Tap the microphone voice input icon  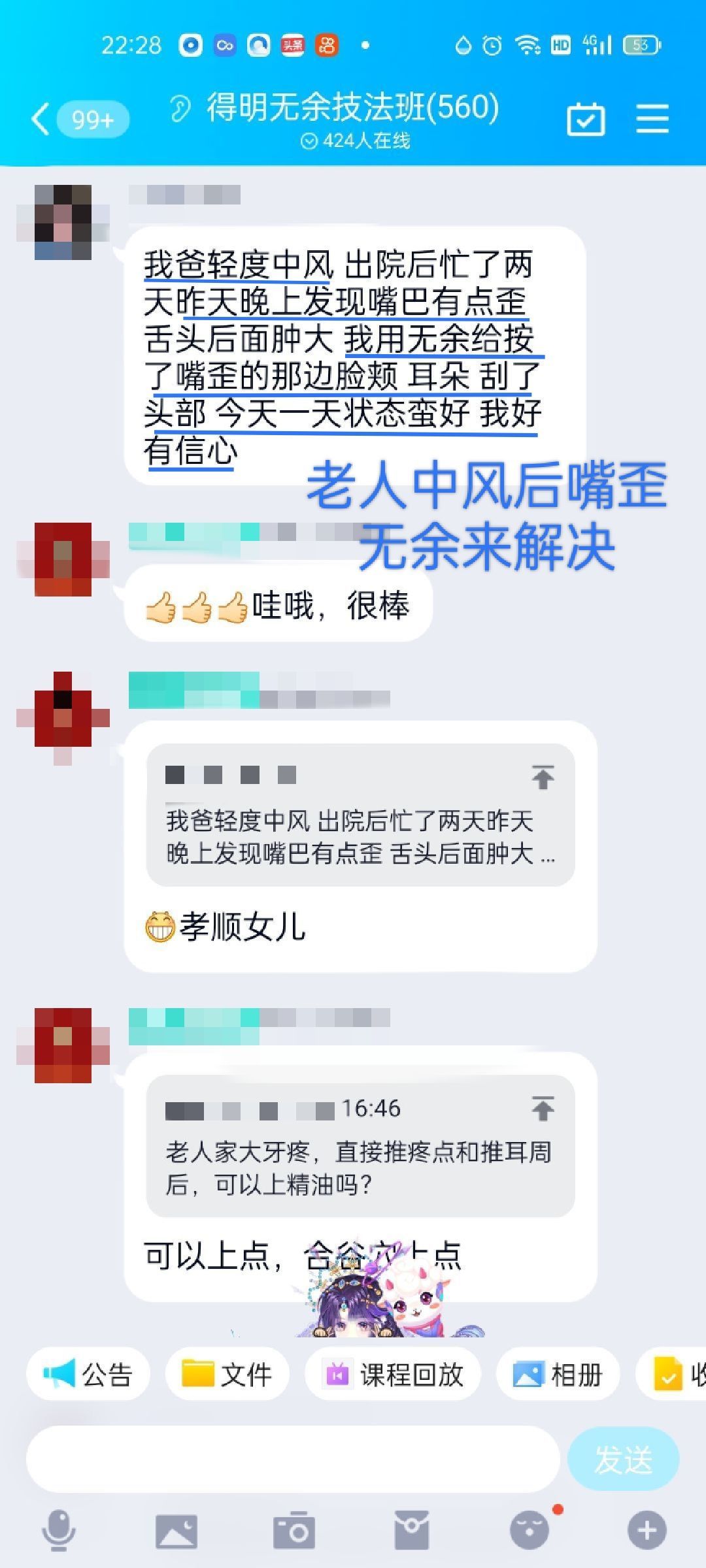(59, 1530)
